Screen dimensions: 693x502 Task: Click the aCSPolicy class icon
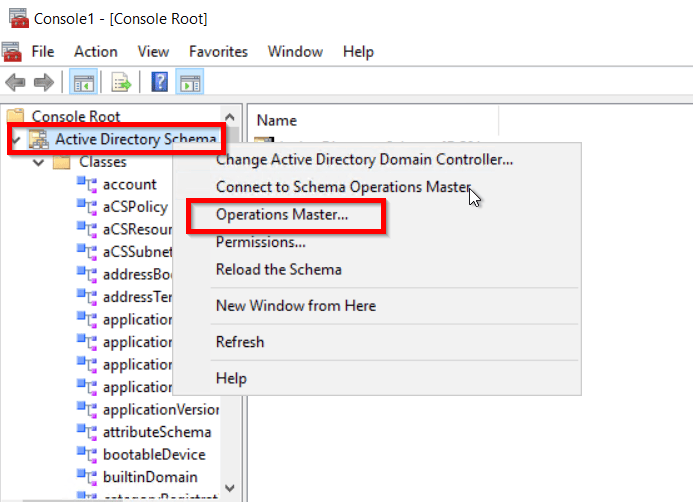[x=87, y=206]
